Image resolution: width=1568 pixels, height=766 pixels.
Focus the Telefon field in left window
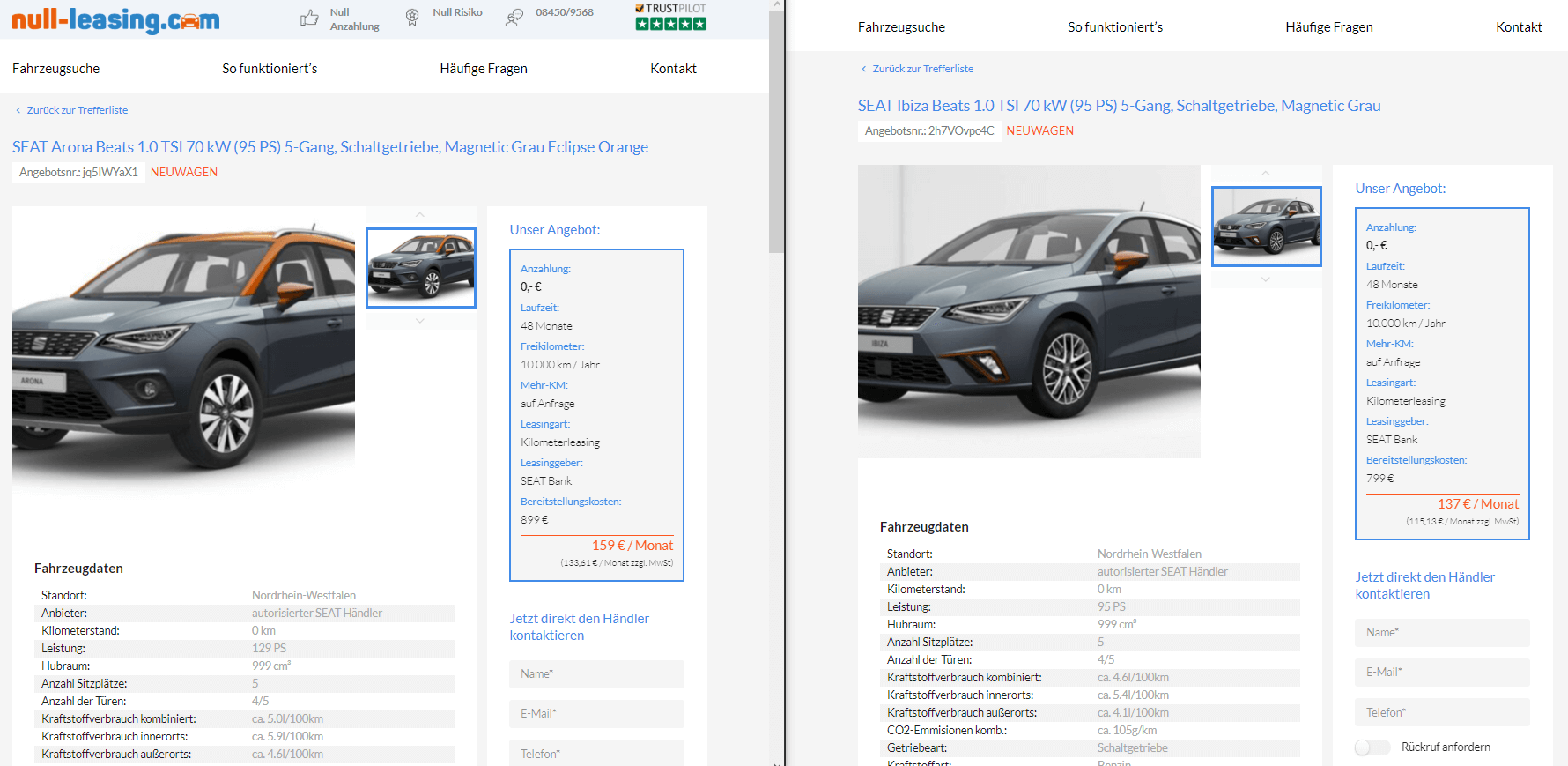(x=596, y=754)
